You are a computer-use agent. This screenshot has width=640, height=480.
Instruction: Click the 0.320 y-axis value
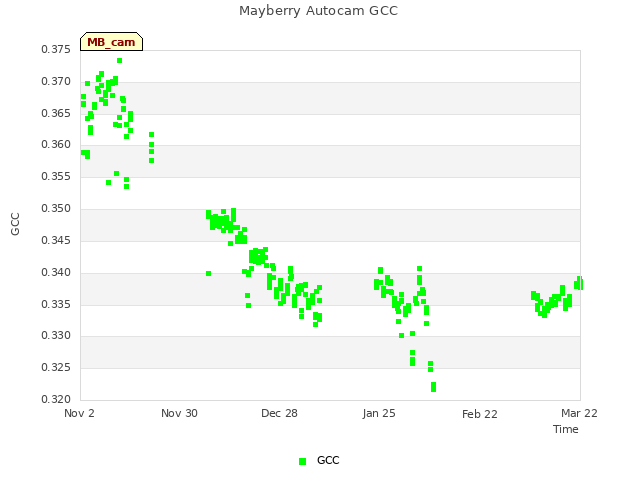click(56, 399)
